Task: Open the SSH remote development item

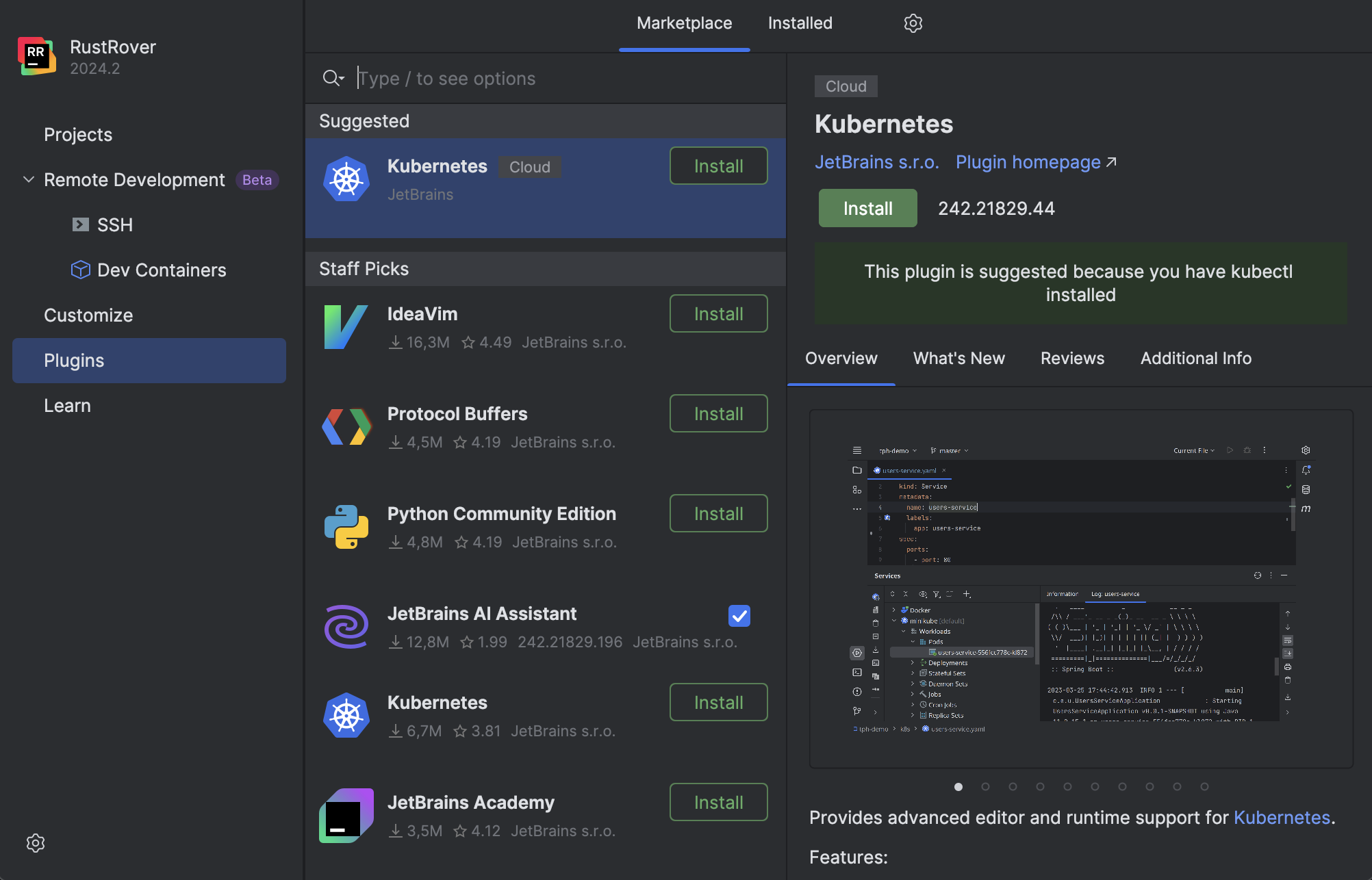Action: click(x=114, y=225)
